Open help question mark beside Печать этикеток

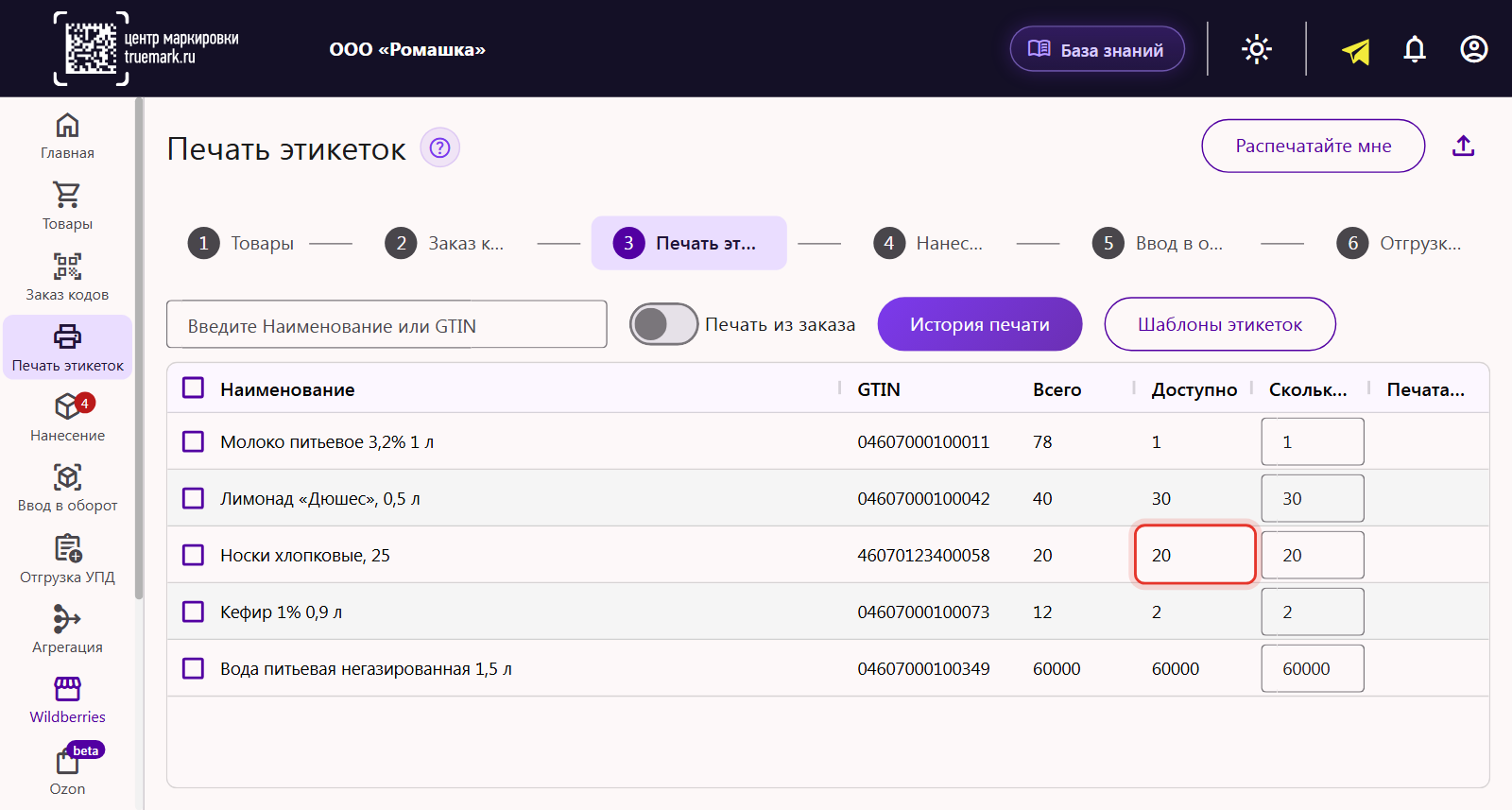point(439,147)
